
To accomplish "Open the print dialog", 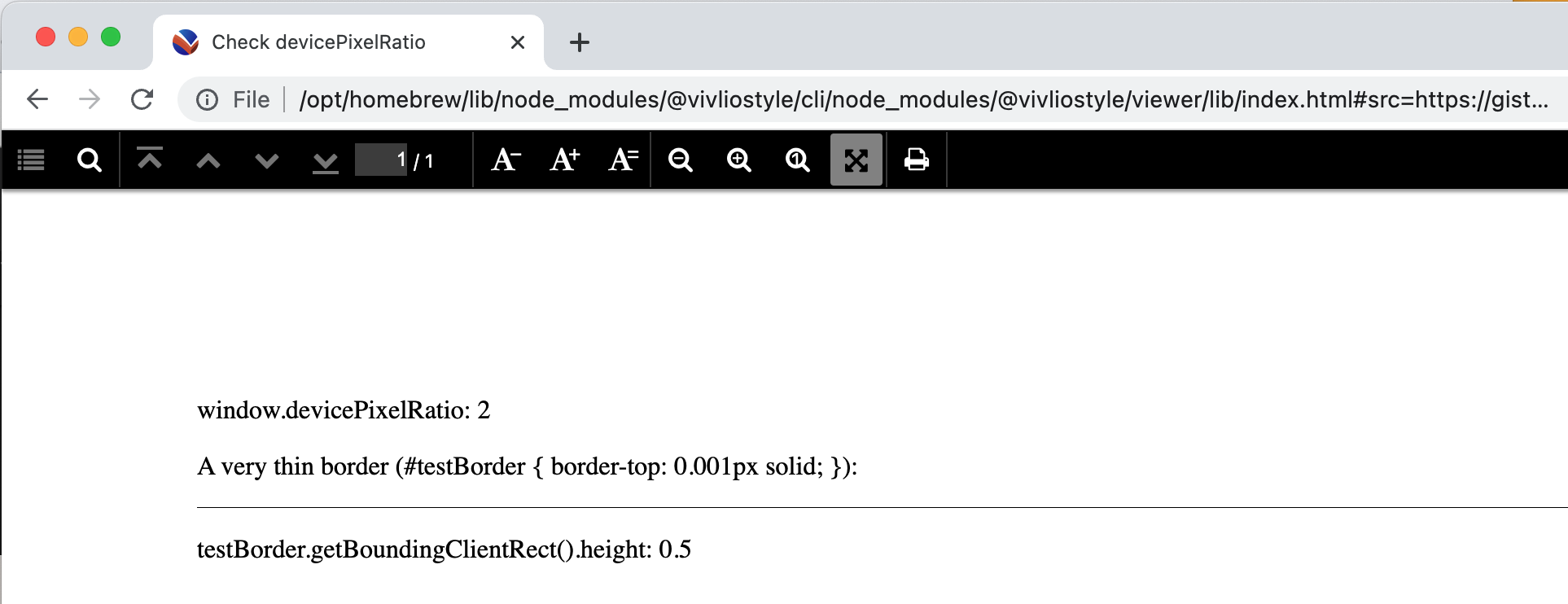I will pos(915,160).
